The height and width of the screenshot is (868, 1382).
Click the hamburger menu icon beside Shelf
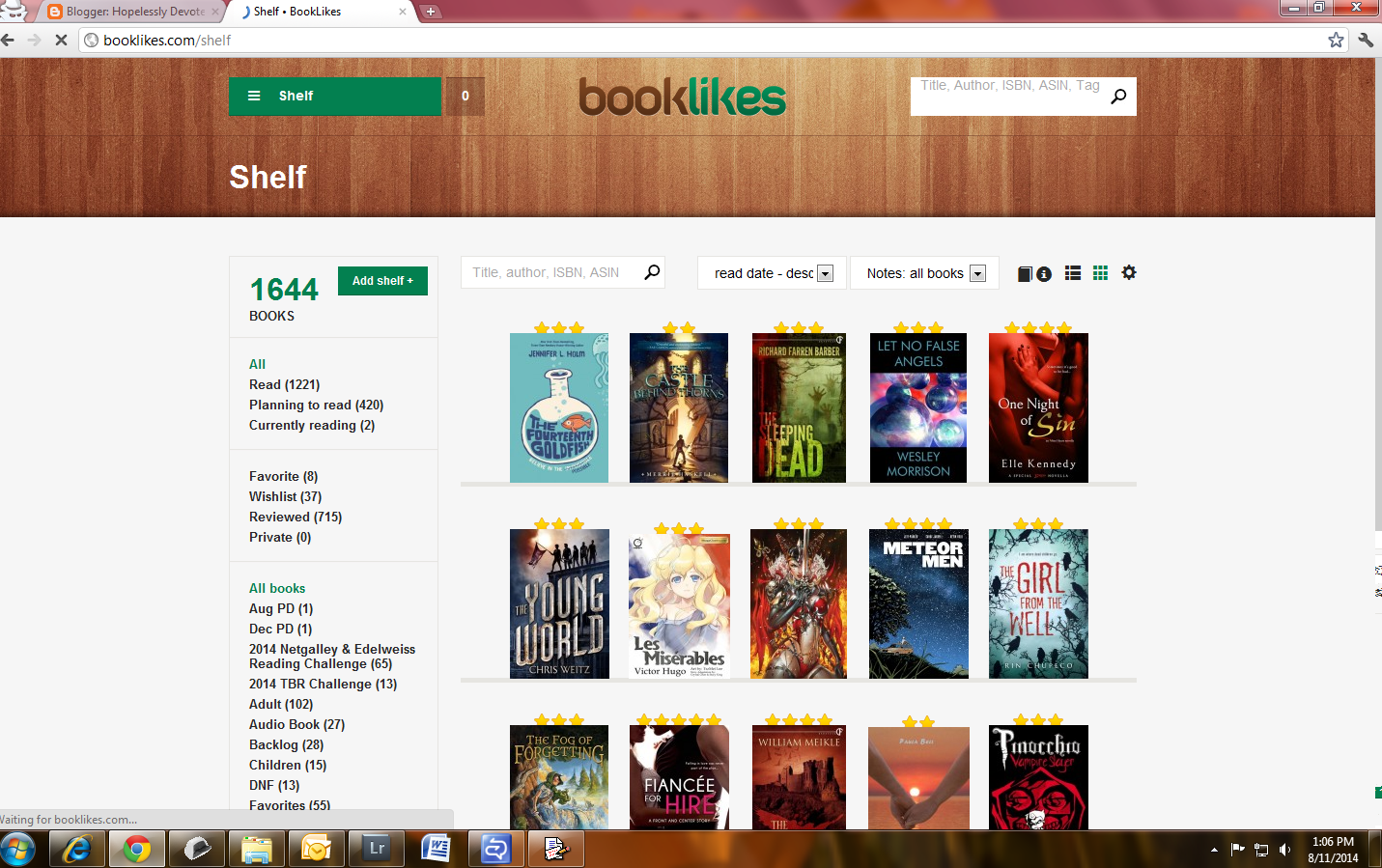pos(254,96)
